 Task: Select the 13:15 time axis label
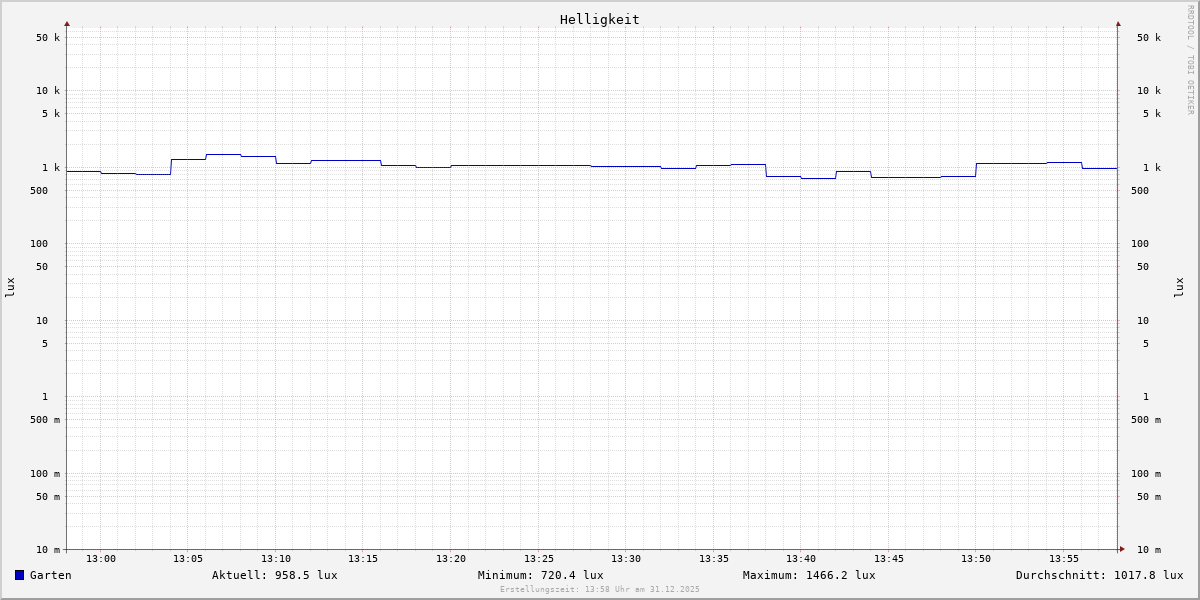[x=363, y=559]
